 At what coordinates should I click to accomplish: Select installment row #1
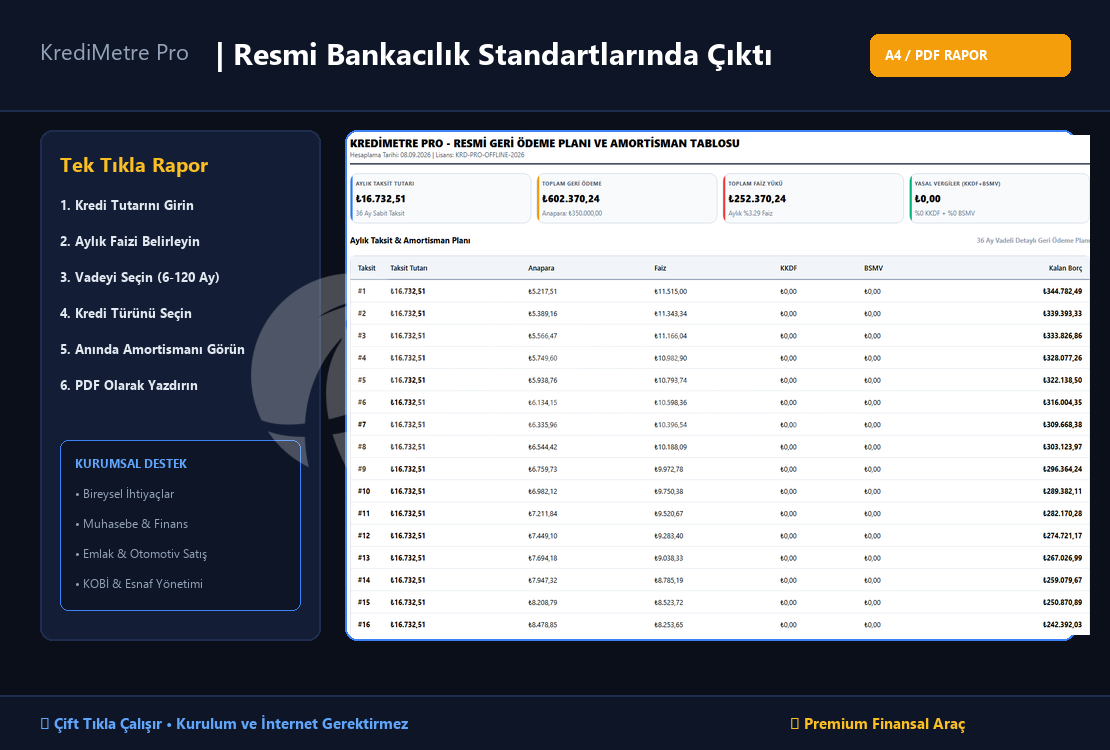tap(719, 291)
